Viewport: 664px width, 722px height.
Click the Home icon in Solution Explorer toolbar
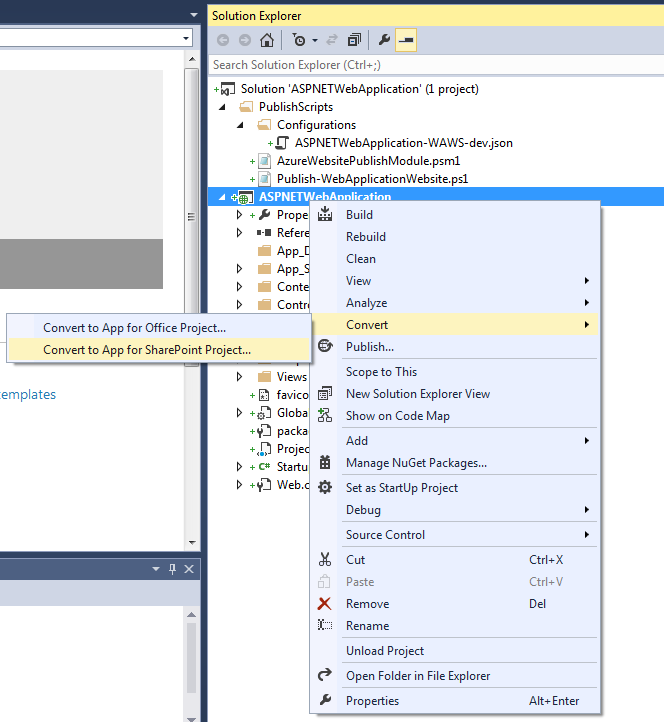tap(267, 41)
